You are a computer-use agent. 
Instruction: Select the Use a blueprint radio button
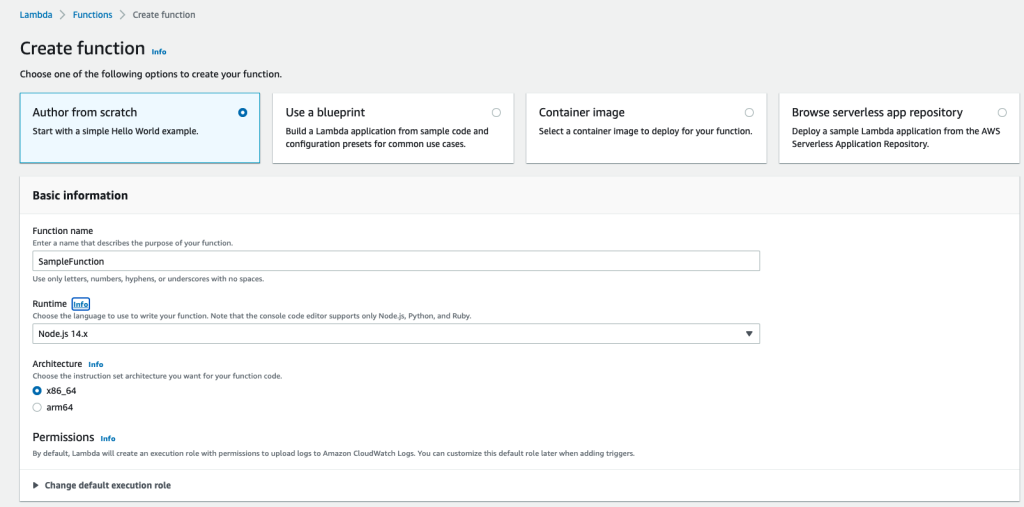click(496, 113)
